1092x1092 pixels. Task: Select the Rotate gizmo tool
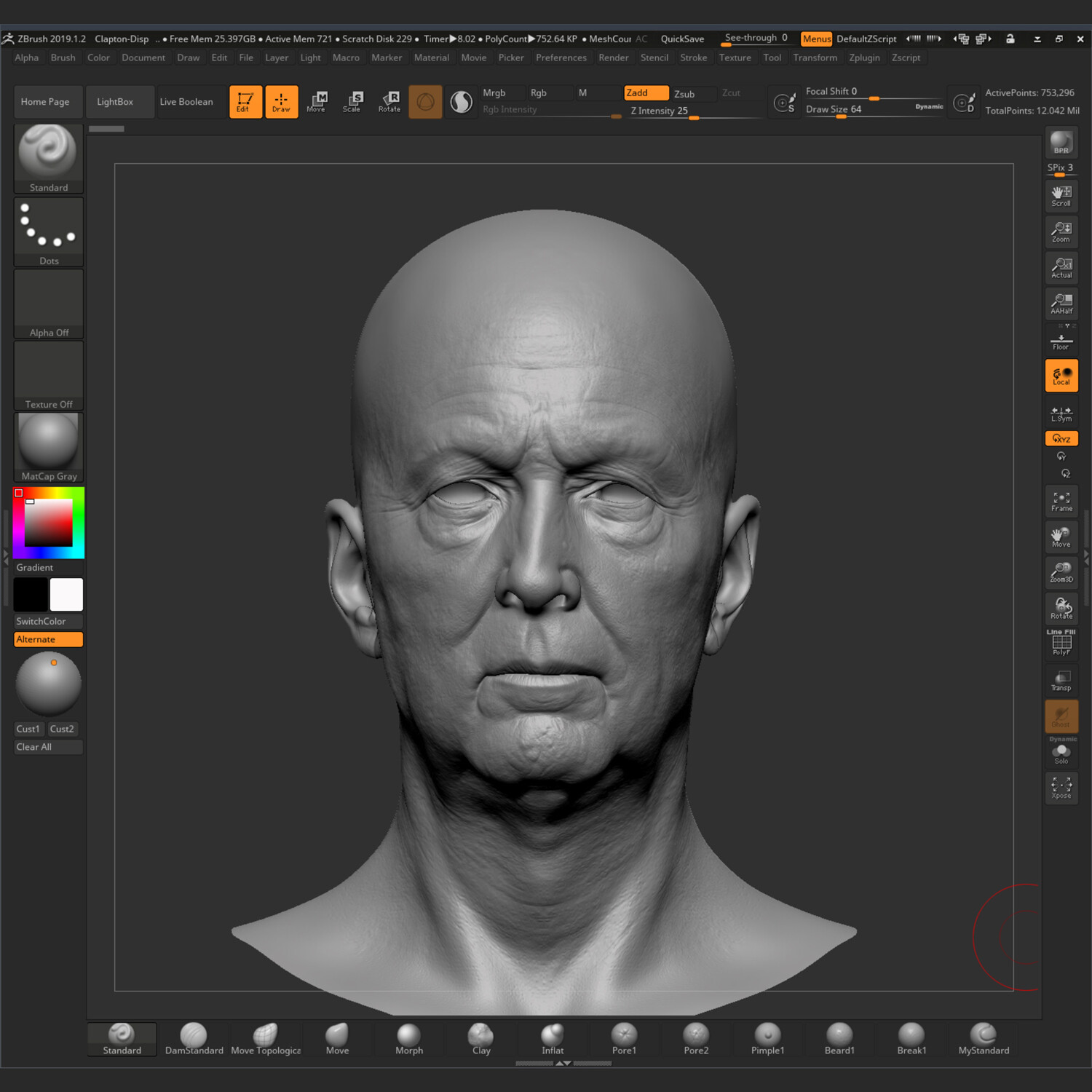click(389, 101)
